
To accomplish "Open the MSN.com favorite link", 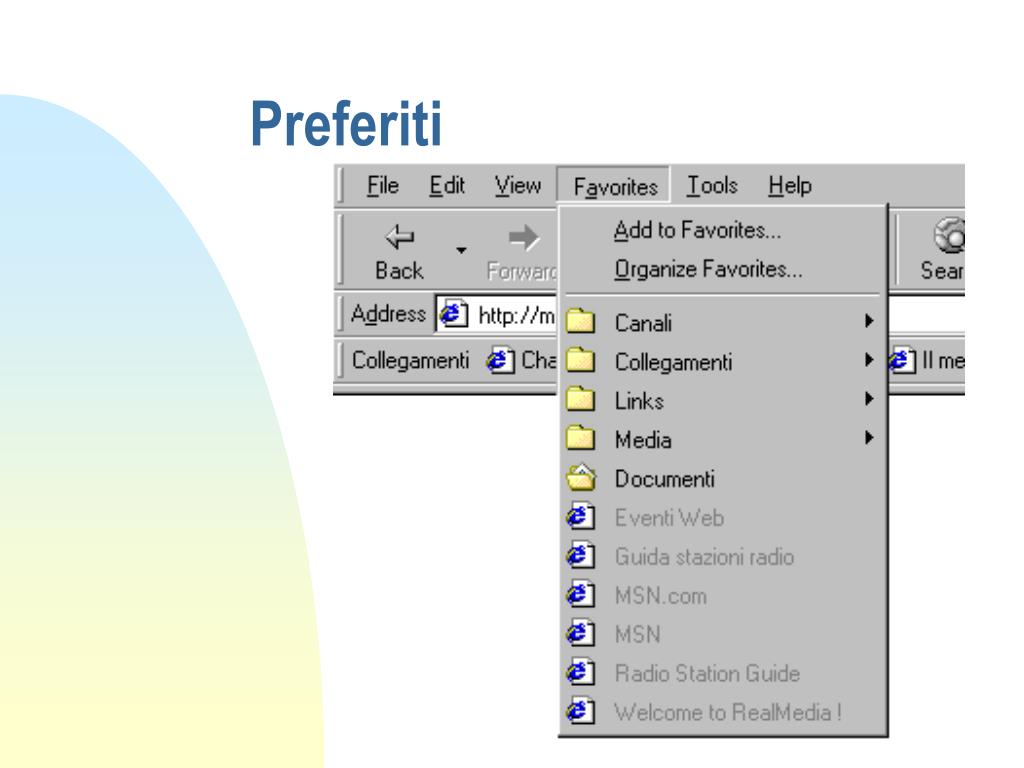I will (x=660, y=596).
